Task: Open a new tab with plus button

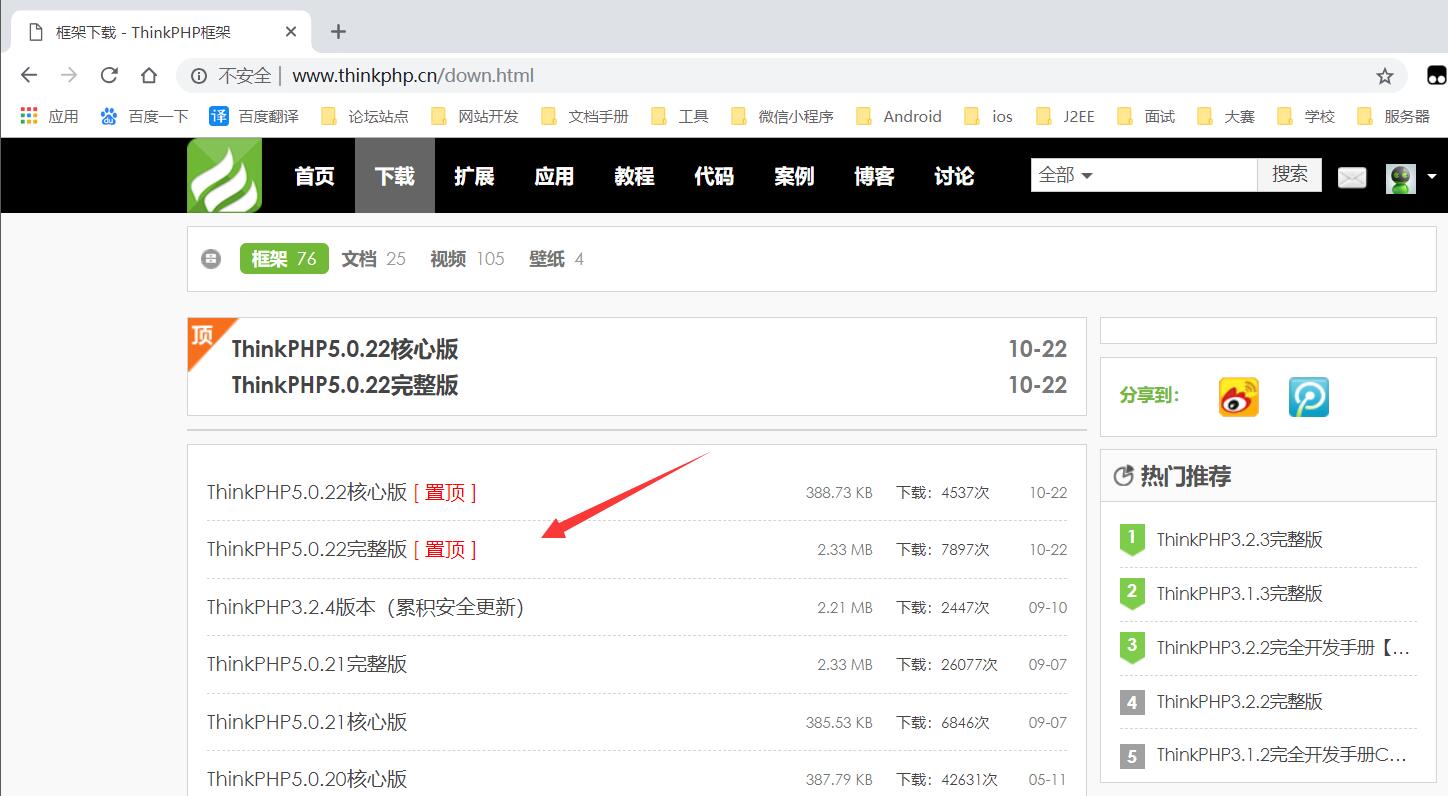Action: 338,31
